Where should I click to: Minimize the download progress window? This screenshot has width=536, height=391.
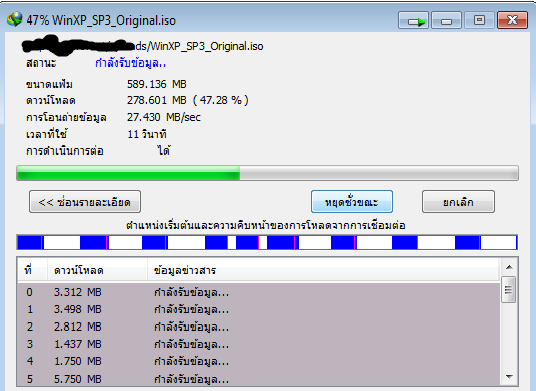coord(446,21)
